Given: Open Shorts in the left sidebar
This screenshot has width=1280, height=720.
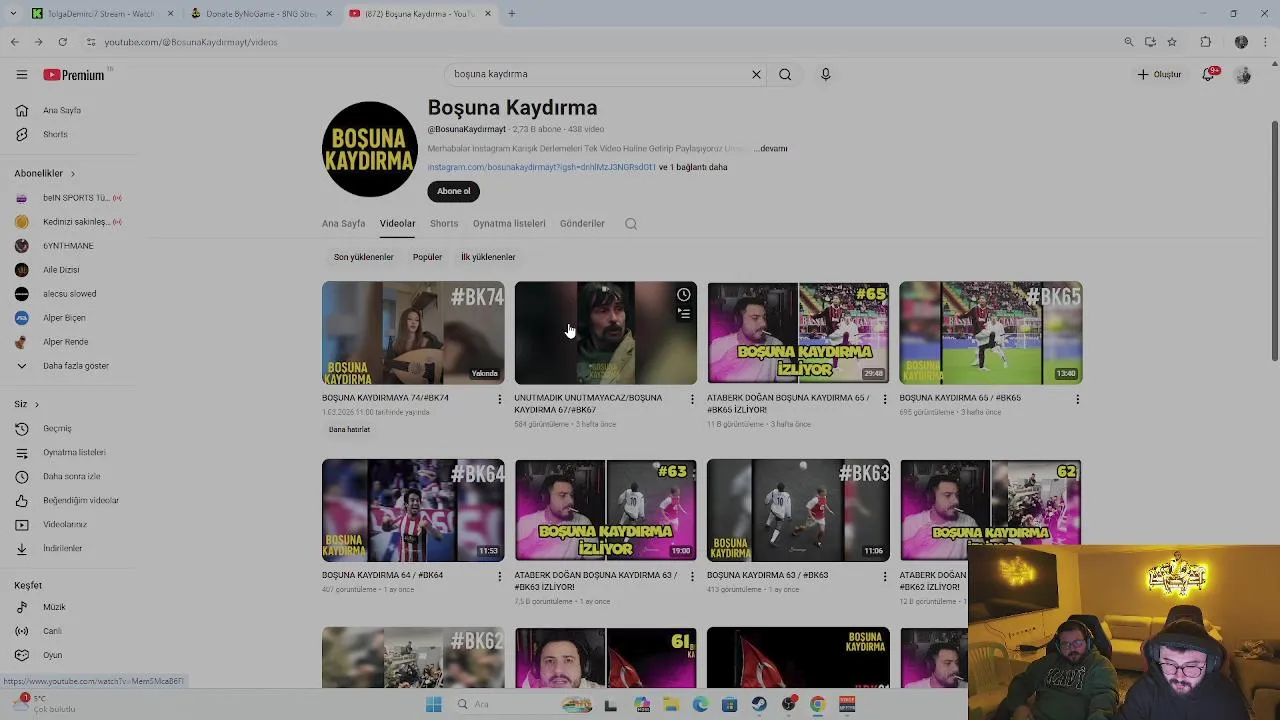Looking at the screenshot, I should (55, 134).
